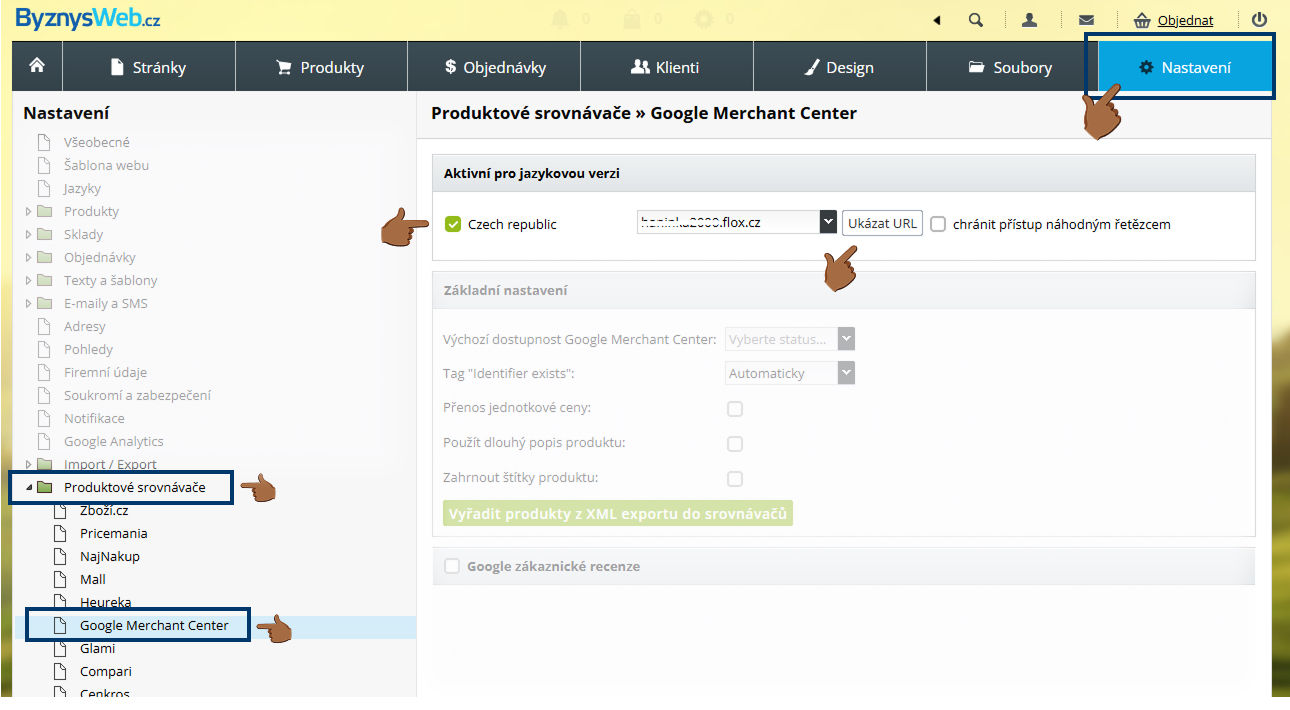This screenshot has height=710, width=1290.
Task: Collapse the Produktové srovnávače folder arrow
Action: [x=28, y=487]
